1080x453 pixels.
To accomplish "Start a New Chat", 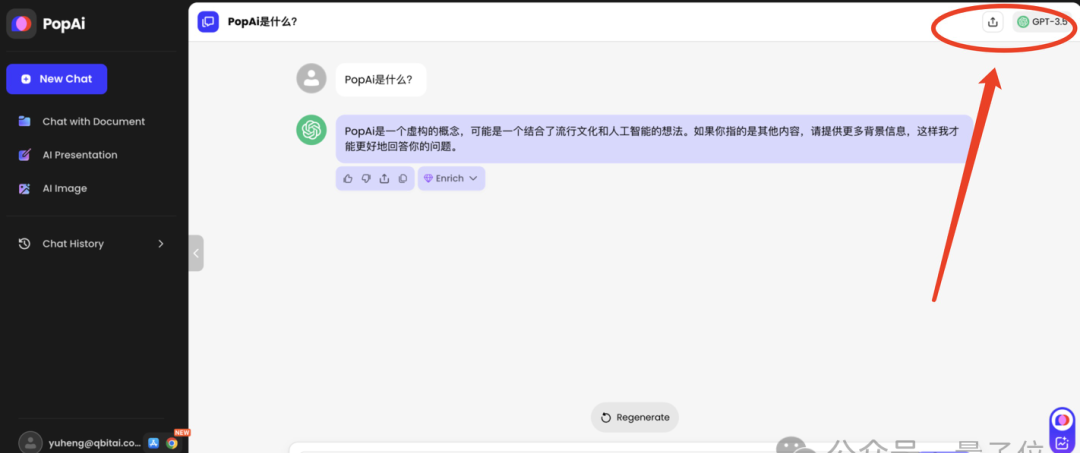I will tap(56, 79).
